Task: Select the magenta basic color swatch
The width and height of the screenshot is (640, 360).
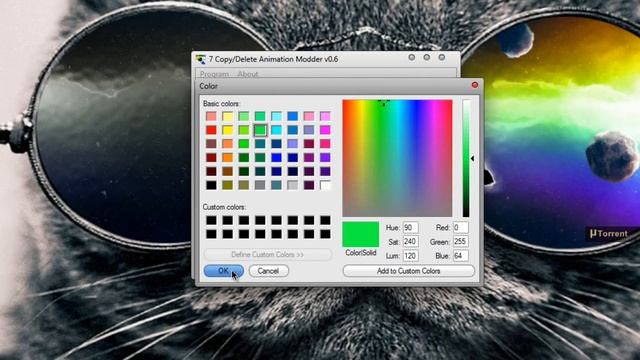Action: tap(325, 130)
